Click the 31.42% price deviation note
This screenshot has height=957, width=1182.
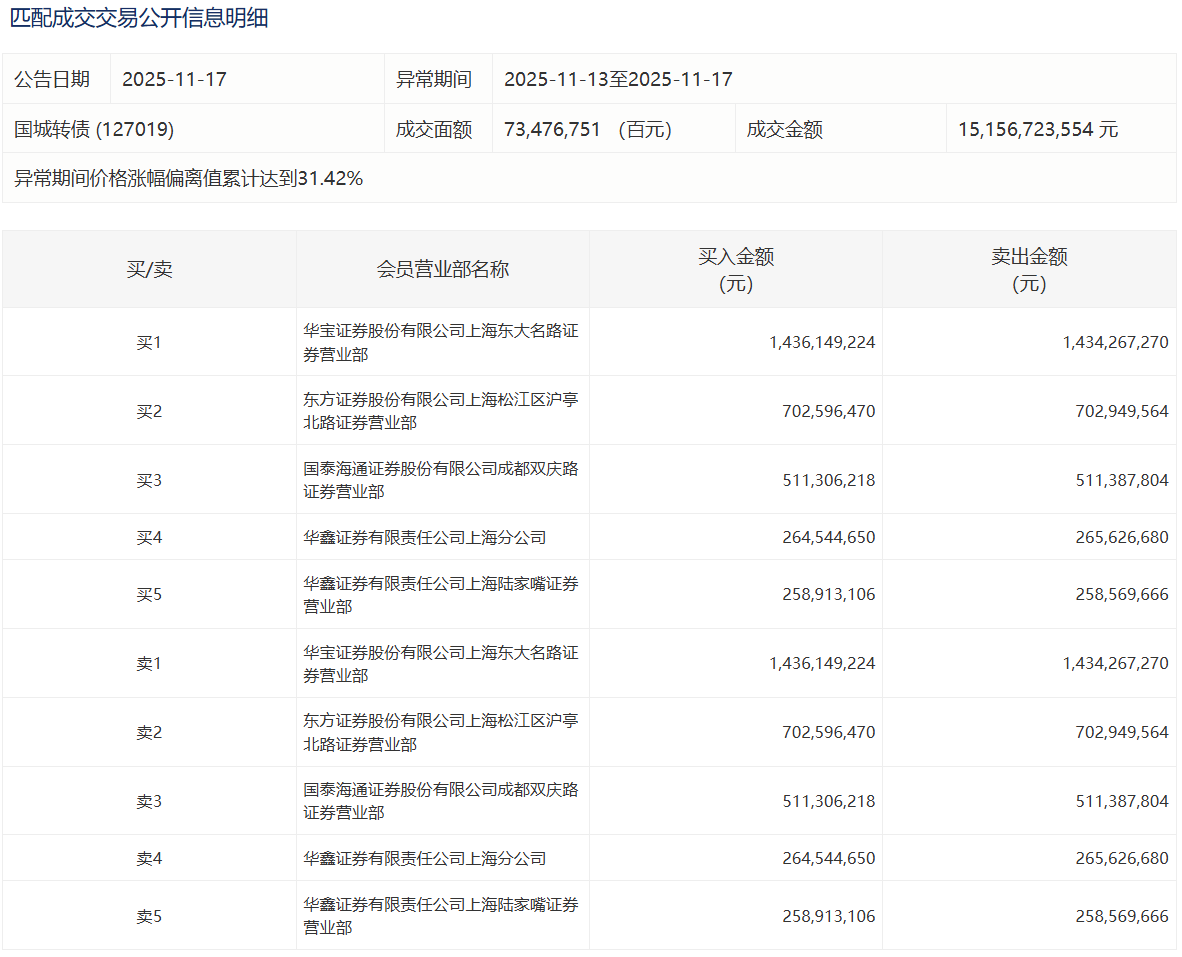(x=188, y=179)
